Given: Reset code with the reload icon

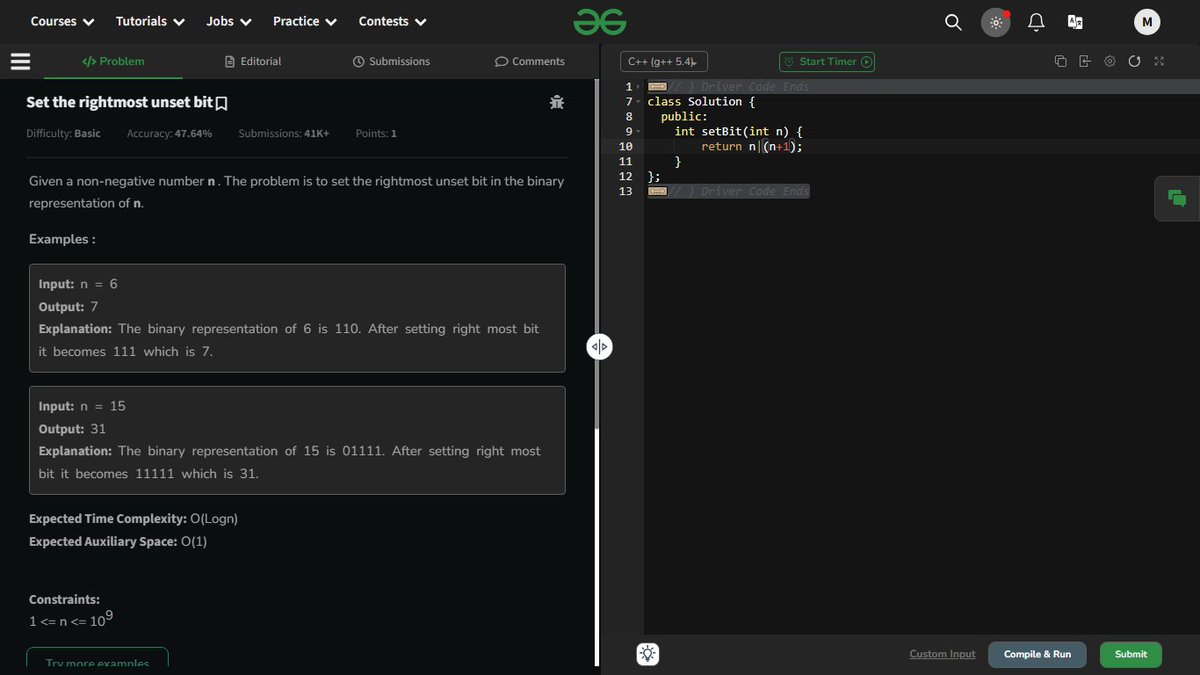Looking at the screenshot, I should coord(1134,62).
